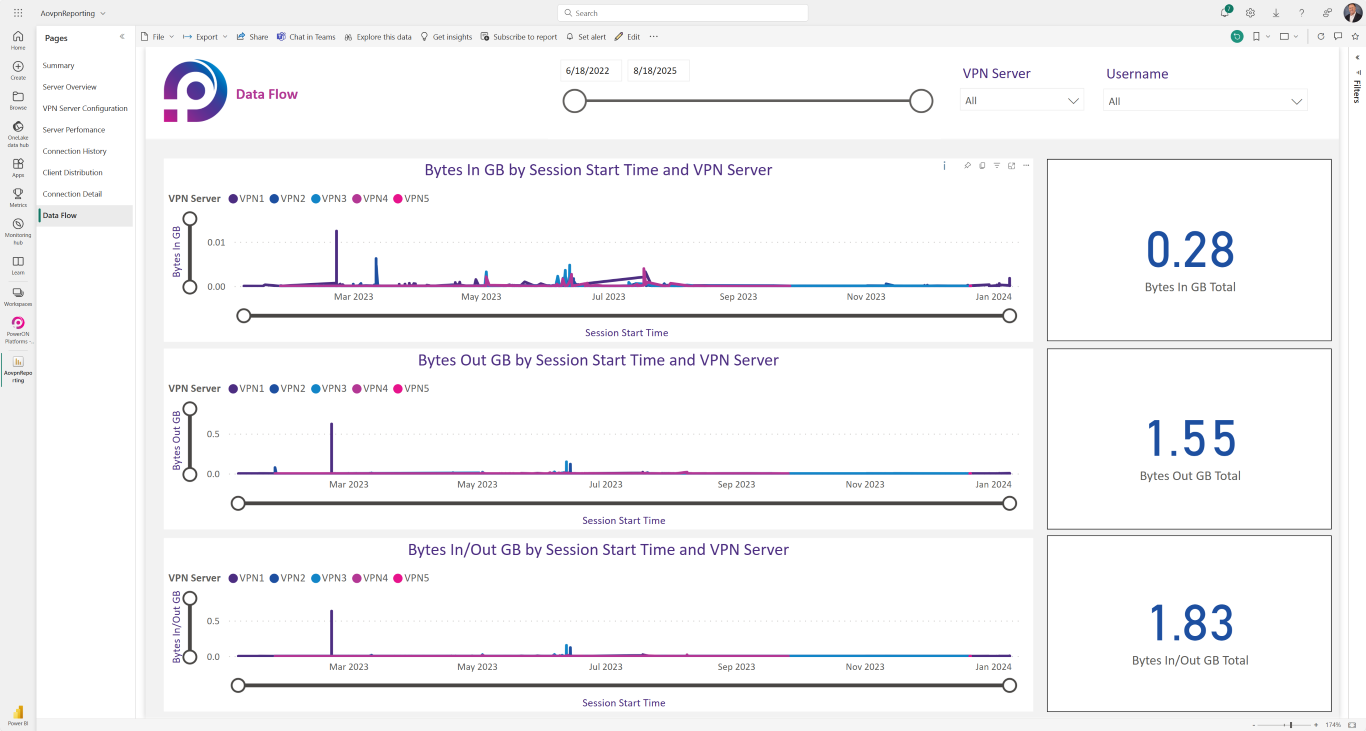Go to the Server Overview page
This screenshot has width=1366, height=731.
click(70, 87)
